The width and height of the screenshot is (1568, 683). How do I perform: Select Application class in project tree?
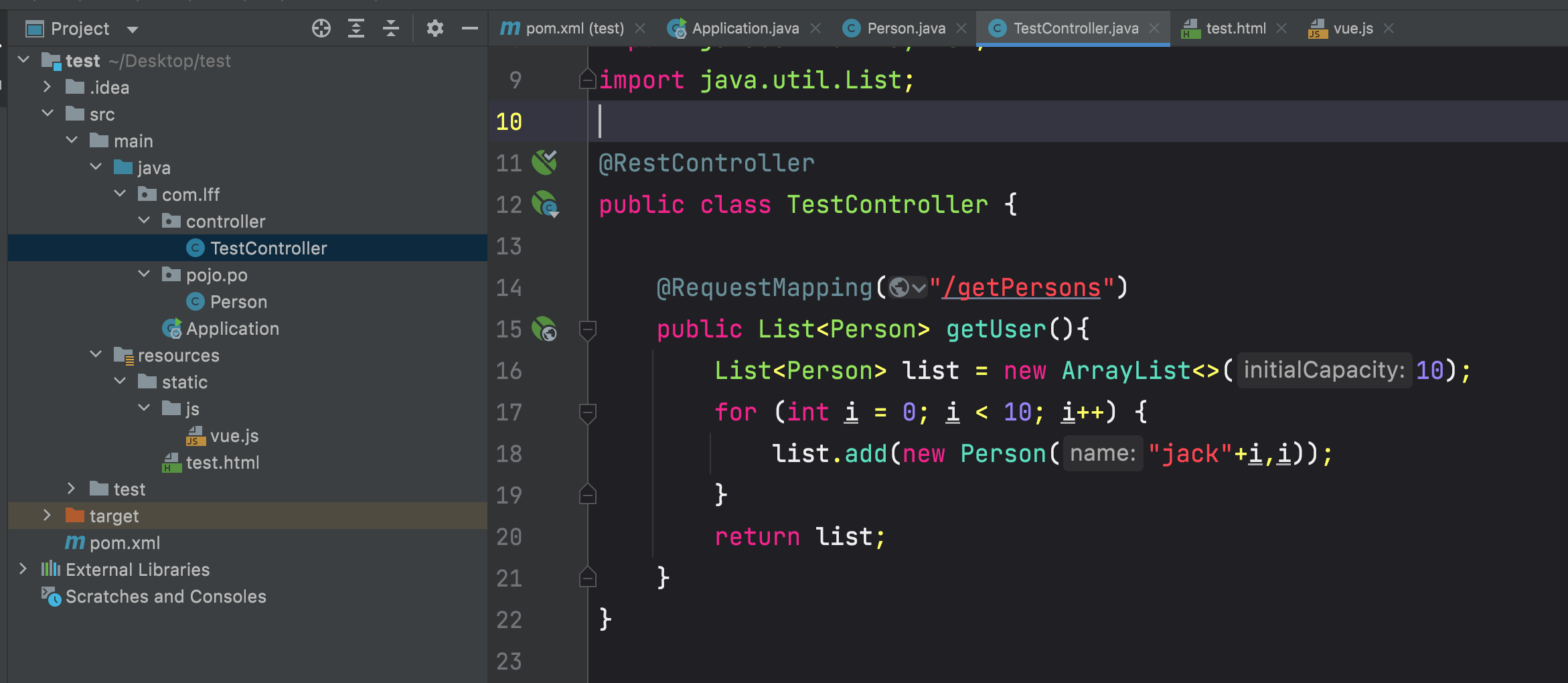pyautogui.click(x=248, y=328)
